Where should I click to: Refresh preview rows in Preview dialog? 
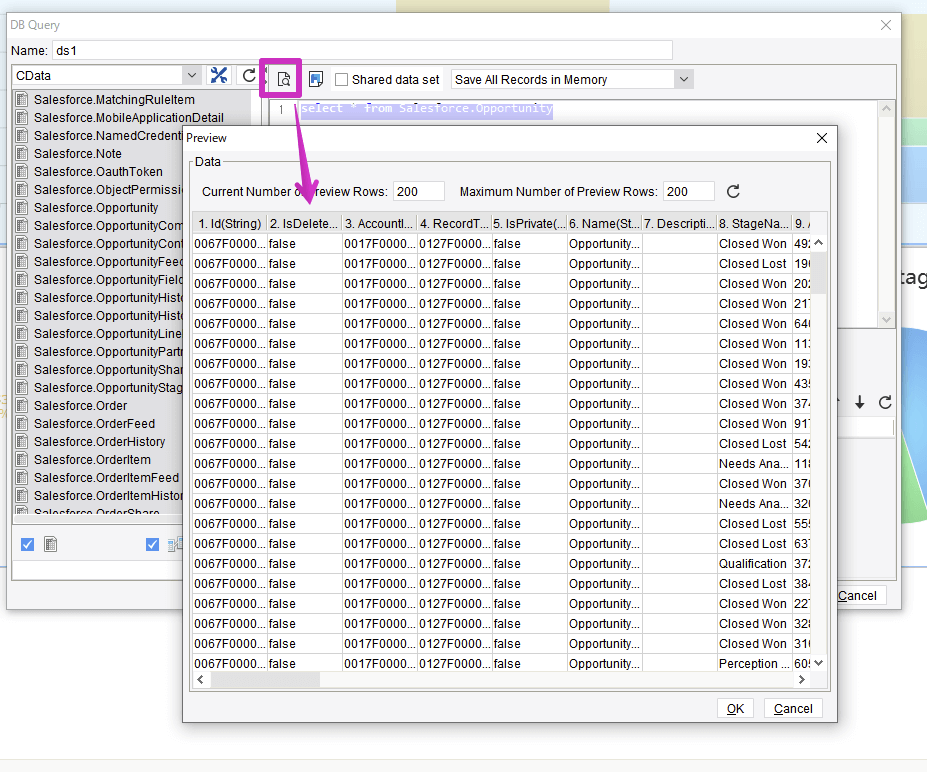[733, 192]
